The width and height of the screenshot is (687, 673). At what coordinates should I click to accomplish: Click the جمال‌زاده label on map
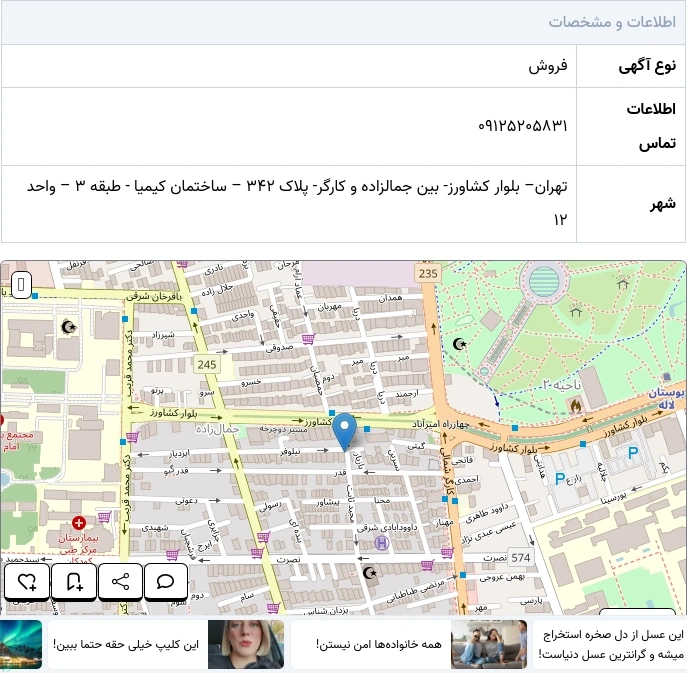(x=217, y=429)
